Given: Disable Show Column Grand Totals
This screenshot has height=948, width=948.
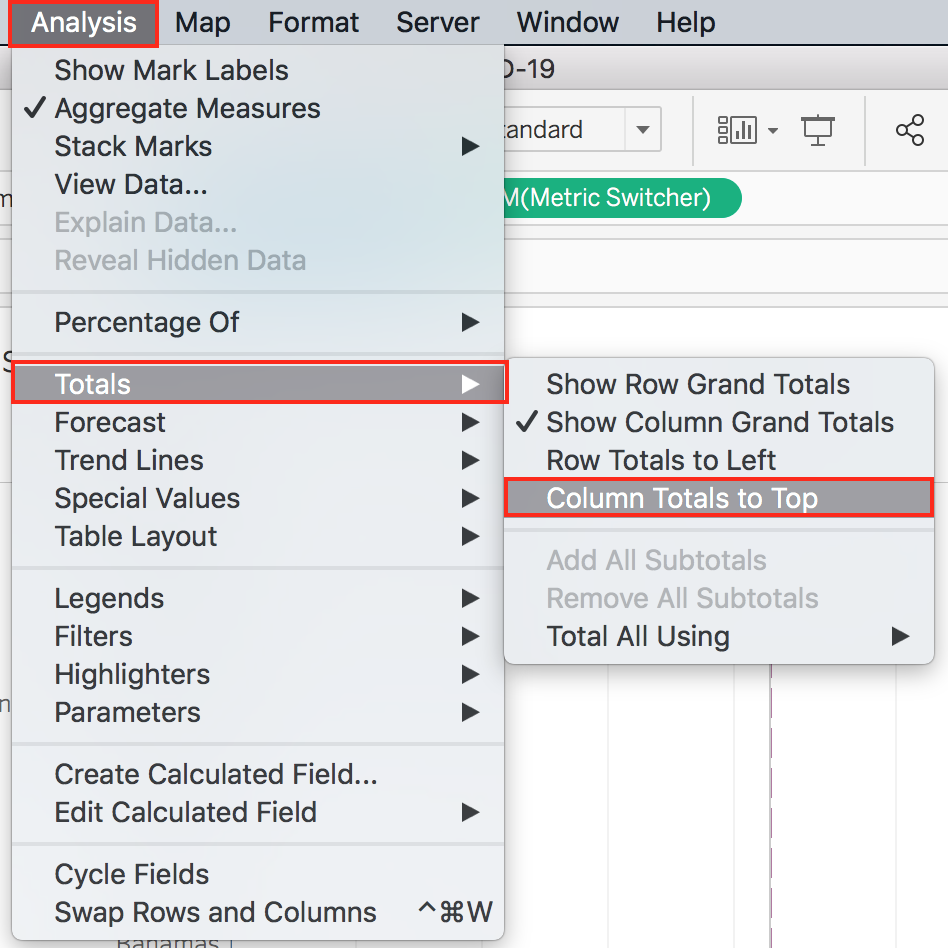Looking at the screenshot, I should pyautogui.click(x=720, y=422).
